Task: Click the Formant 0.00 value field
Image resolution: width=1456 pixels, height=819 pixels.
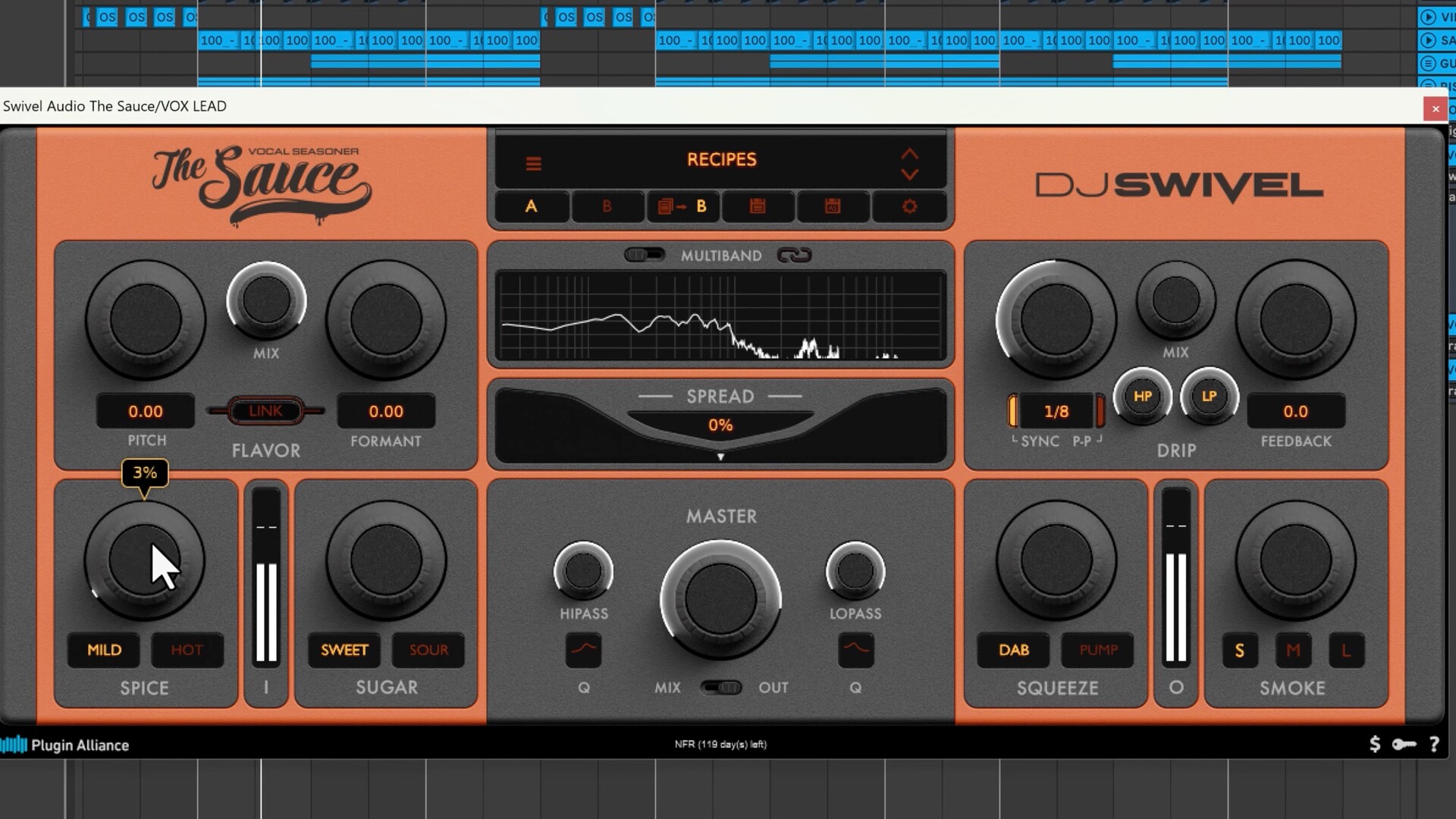Action: pos(386,411)
